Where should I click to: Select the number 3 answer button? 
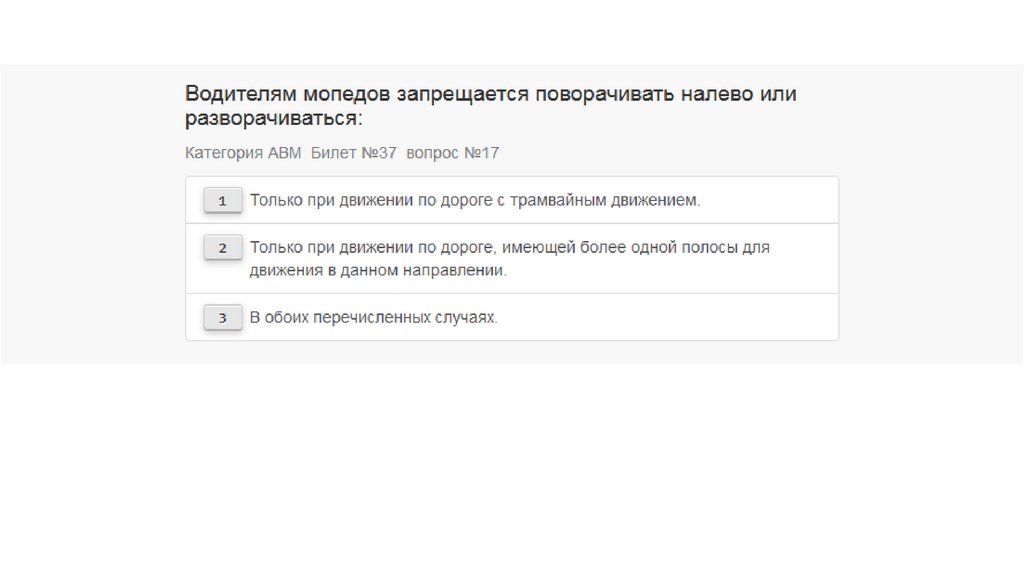(x=222, y=318)
